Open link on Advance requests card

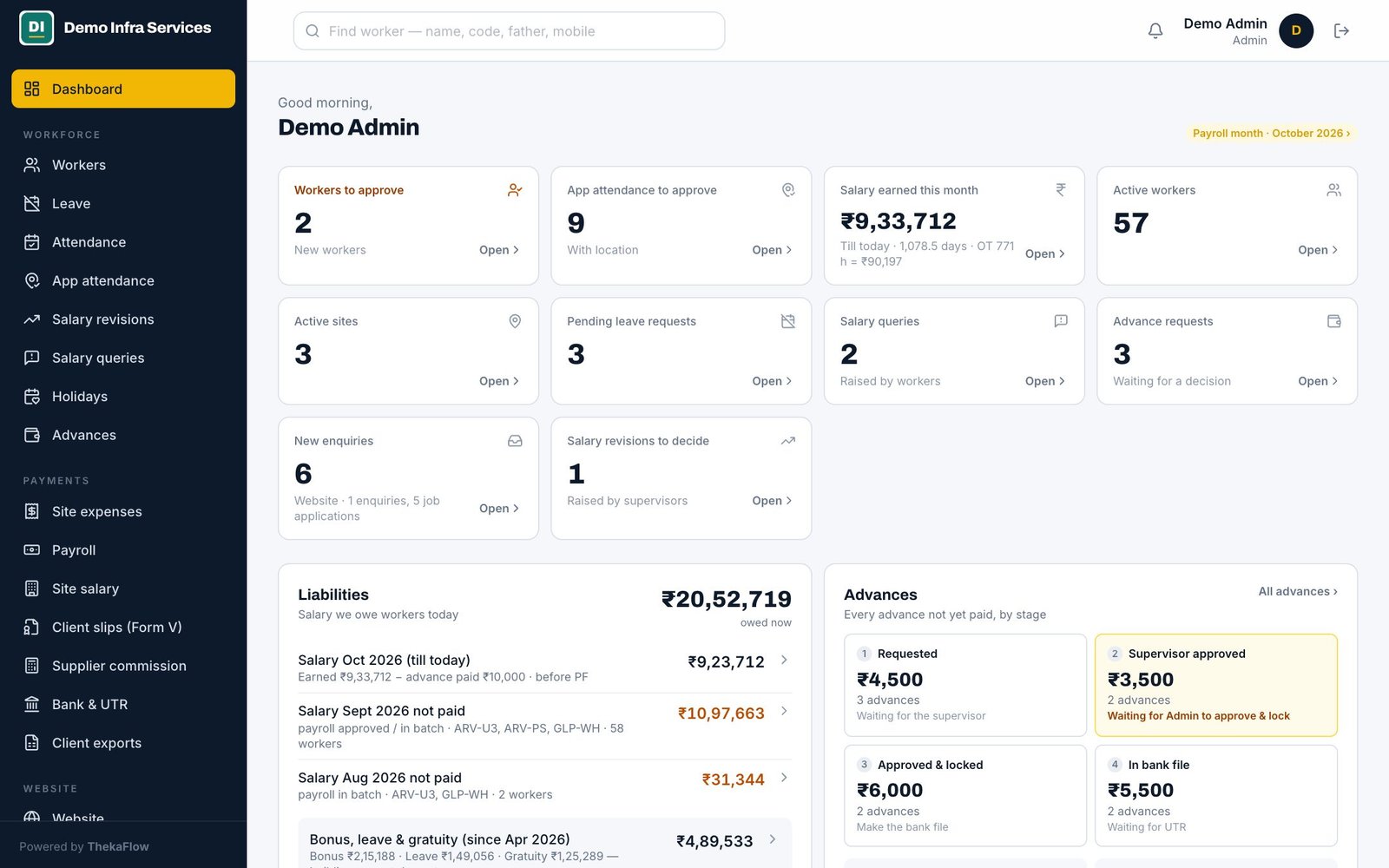(x=1318, y=381)
